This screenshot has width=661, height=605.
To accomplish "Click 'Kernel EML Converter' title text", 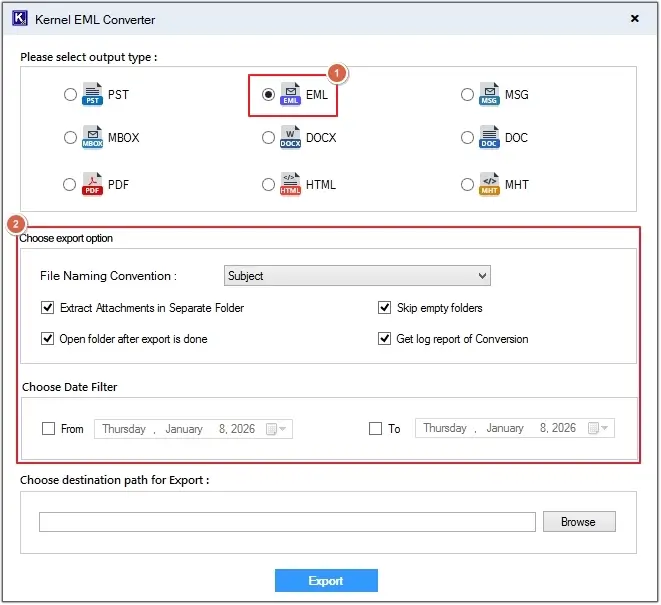I will click(x=95, y=19).
